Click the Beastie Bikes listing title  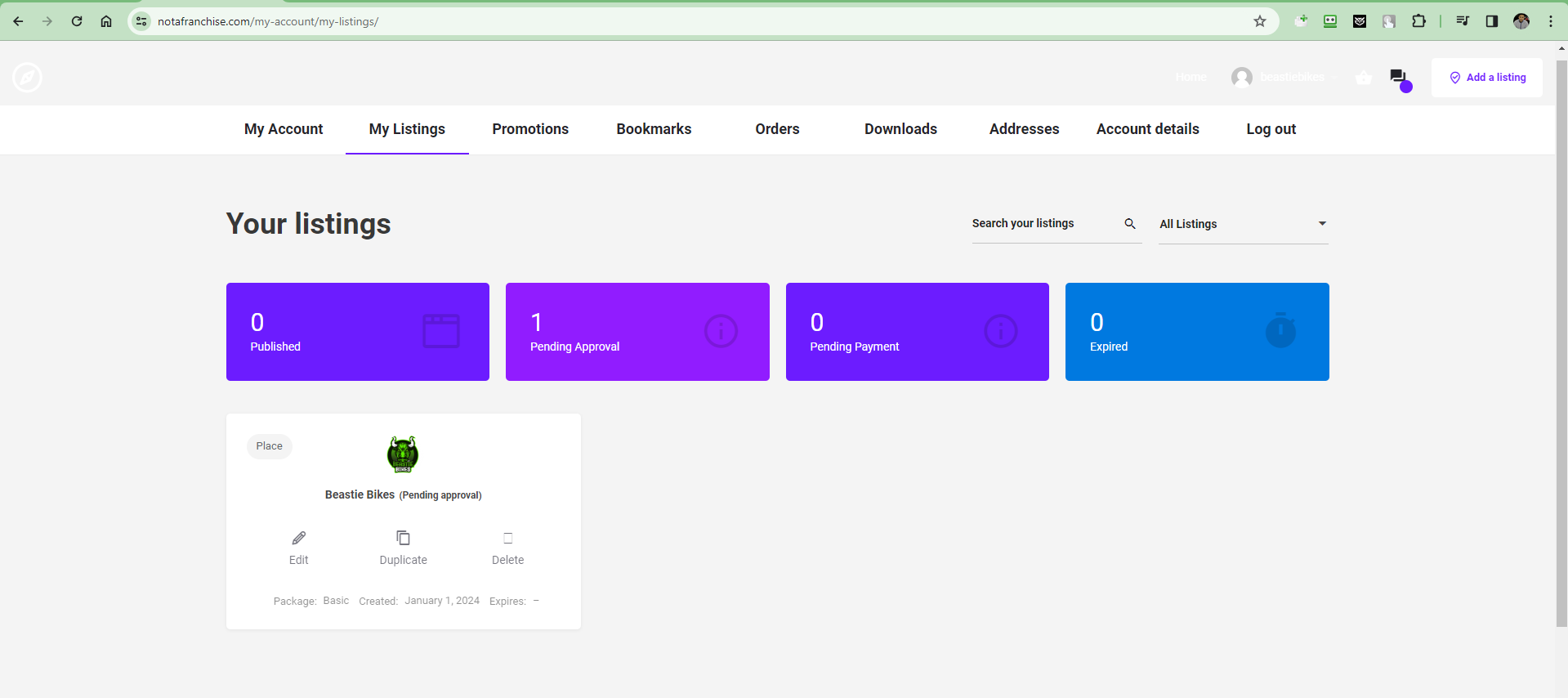360,494
